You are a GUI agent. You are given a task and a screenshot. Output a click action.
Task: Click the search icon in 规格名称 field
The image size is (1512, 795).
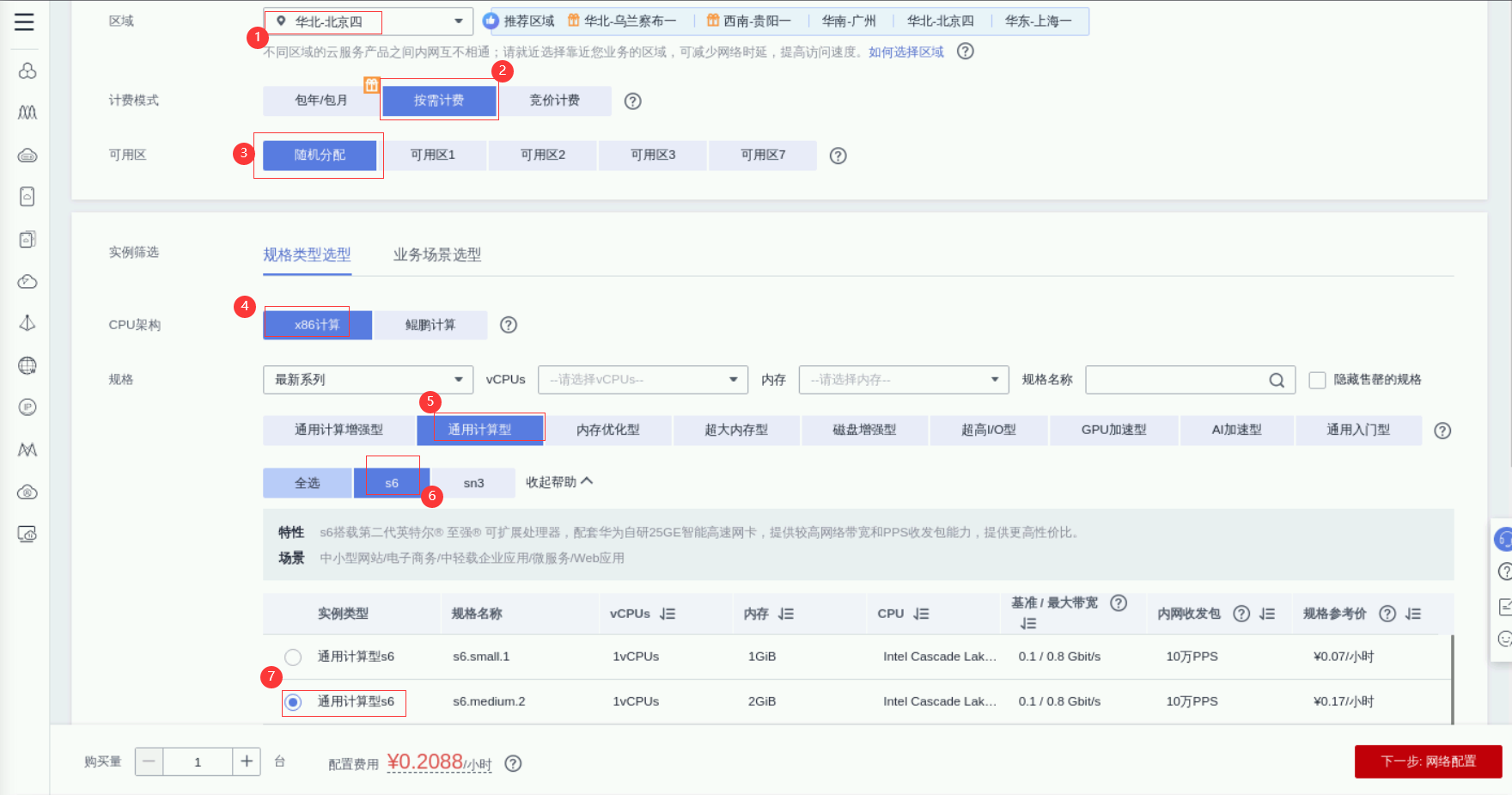[1277, 380]
